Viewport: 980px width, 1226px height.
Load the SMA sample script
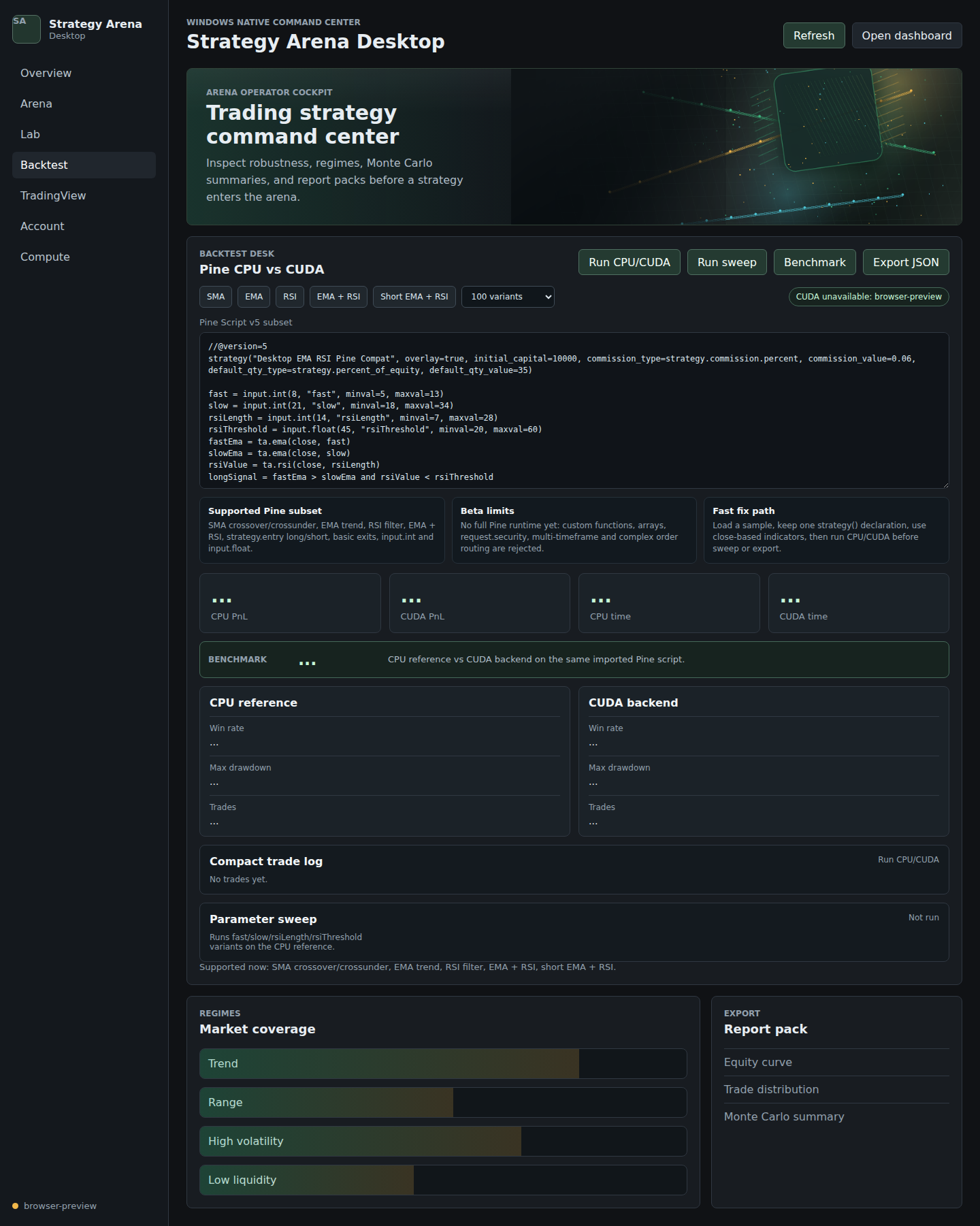point(216,297)
